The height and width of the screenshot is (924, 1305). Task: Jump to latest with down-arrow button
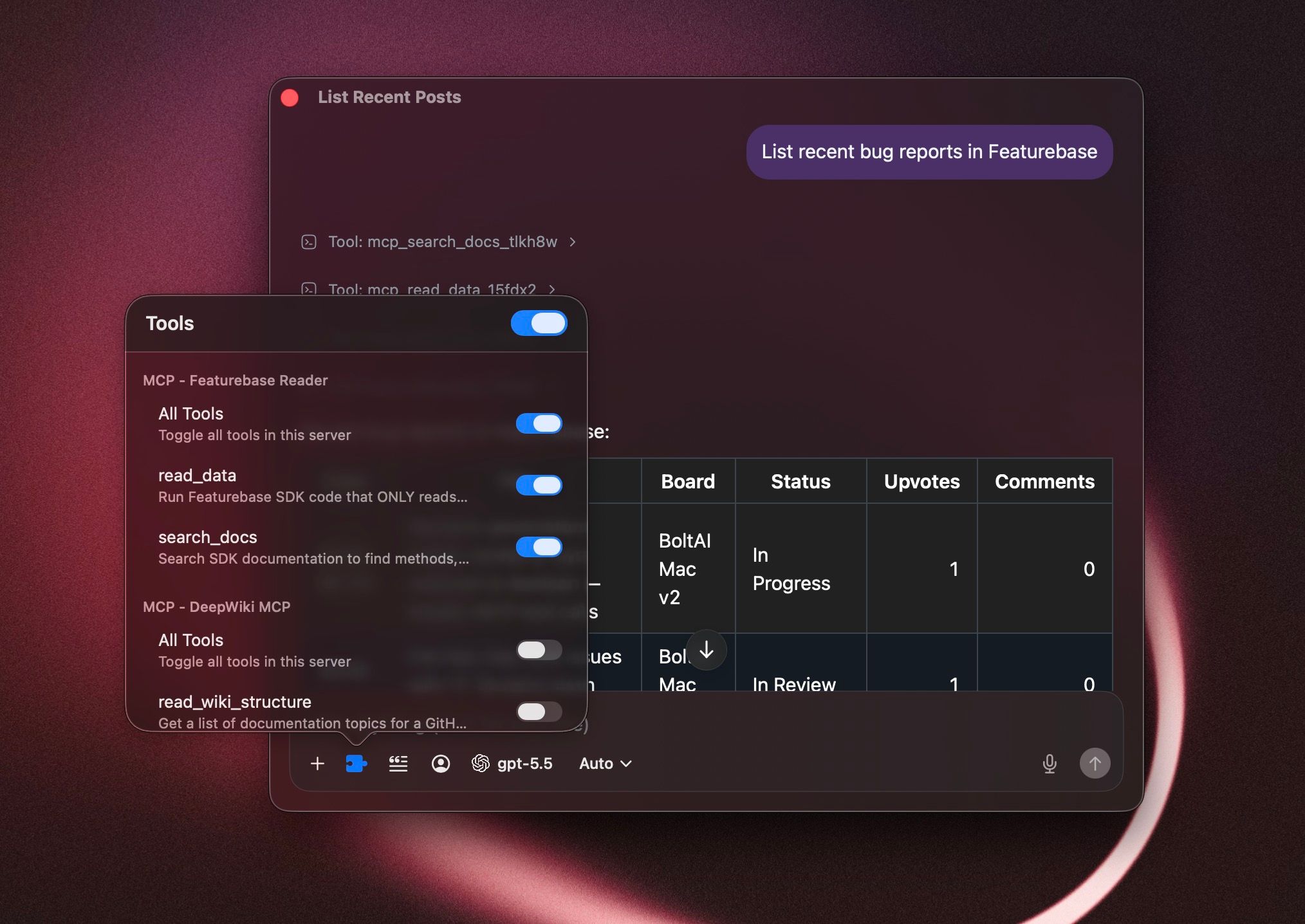click(707, 650)
